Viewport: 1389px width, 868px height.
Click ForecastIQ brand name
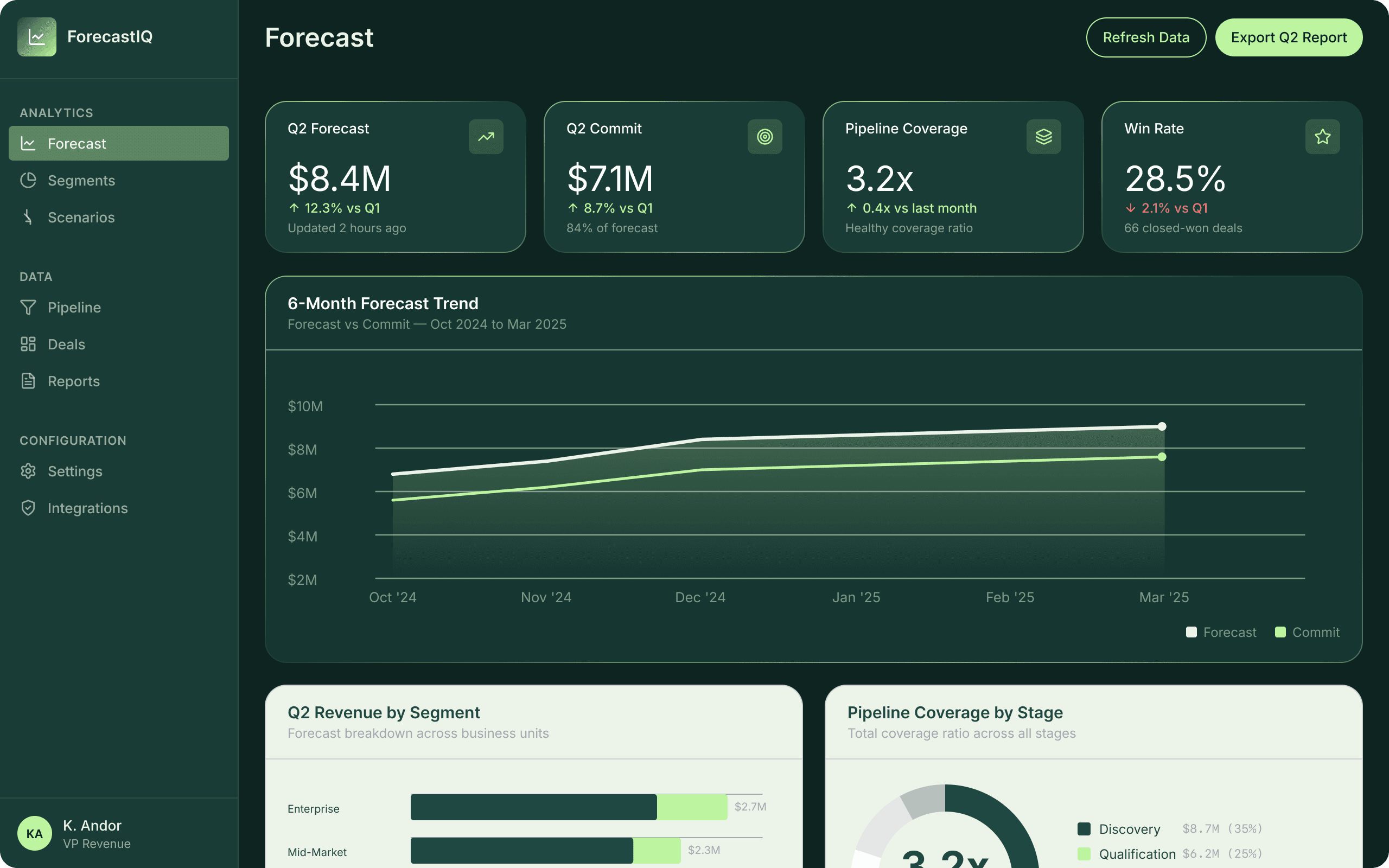[x=110, y=37]
